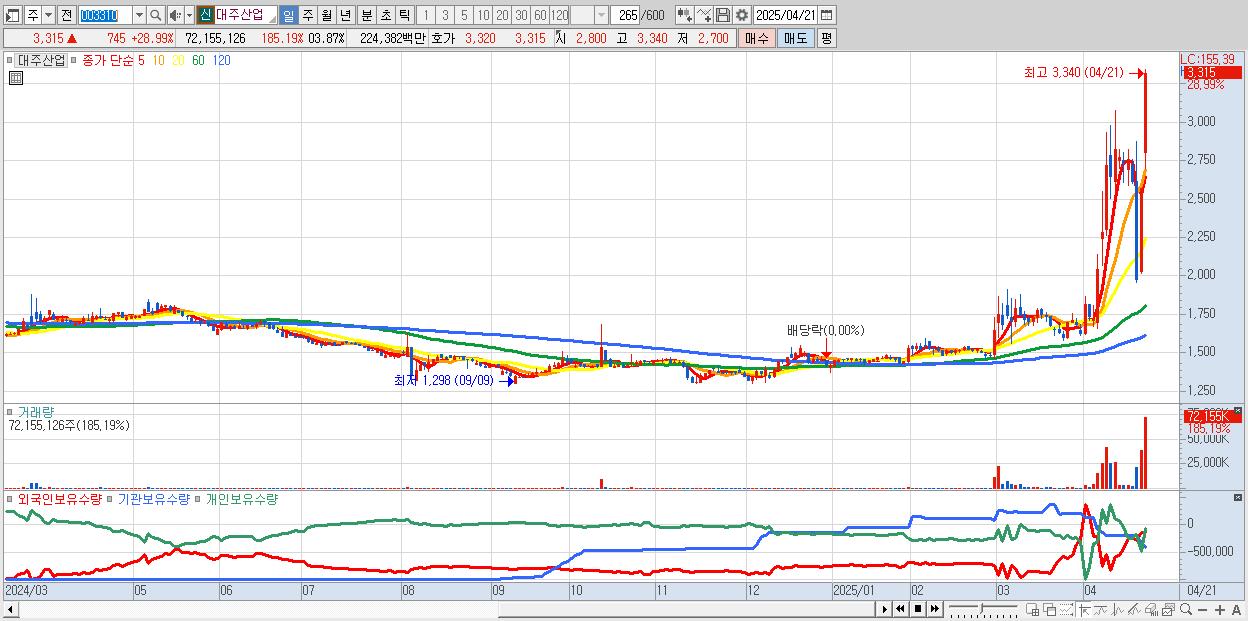The width and height of the screenshot is (1248, 621).
Task: Click stop button on chart playback
Action: pyautogui.click(x=917, y=609)
